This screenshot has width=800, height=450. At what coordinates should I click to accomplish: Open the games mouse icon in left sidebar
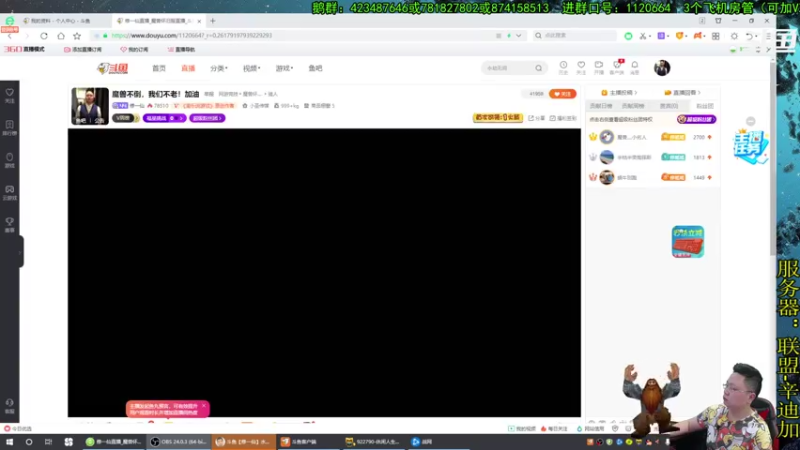click(10, 160)
